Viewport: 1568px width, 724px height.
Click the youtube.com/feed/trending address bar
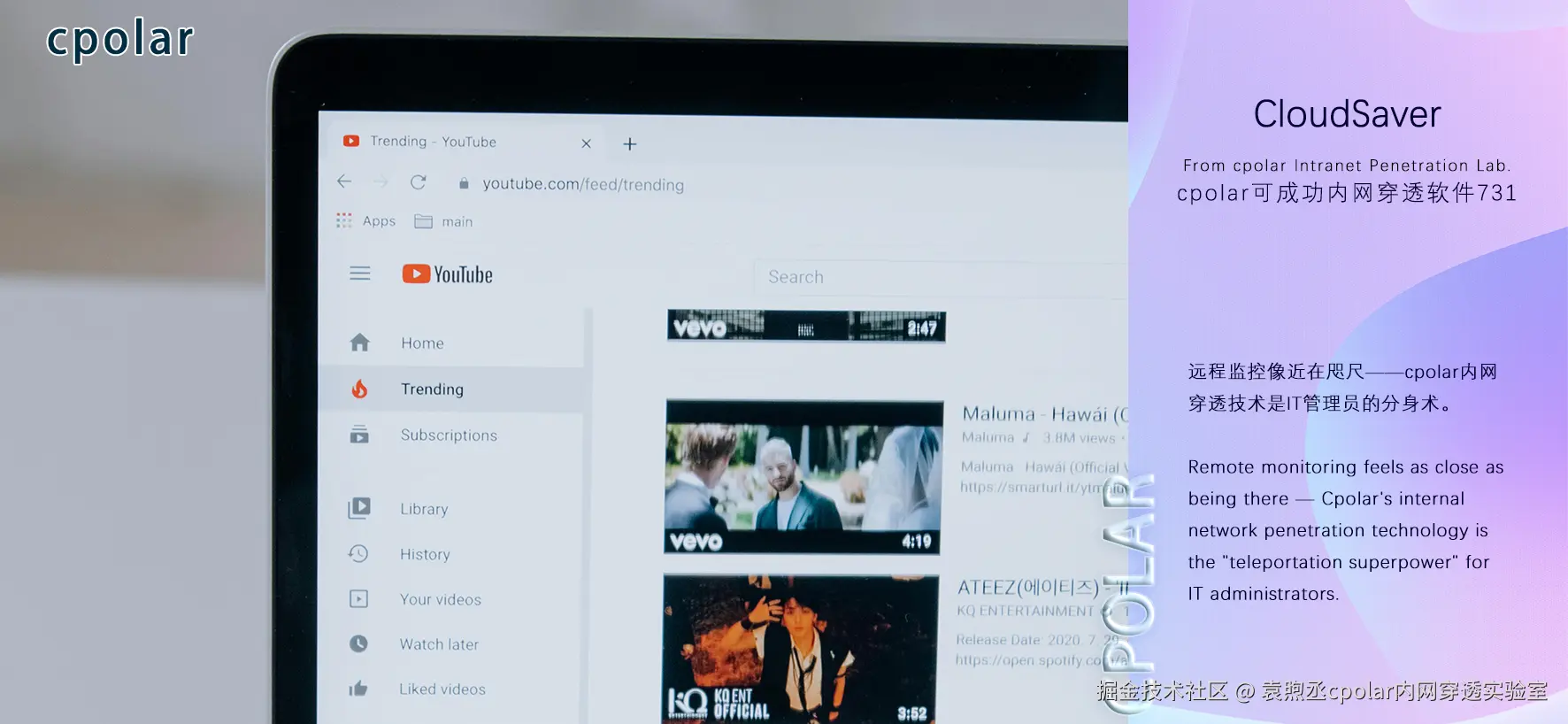tap(583, 184)
